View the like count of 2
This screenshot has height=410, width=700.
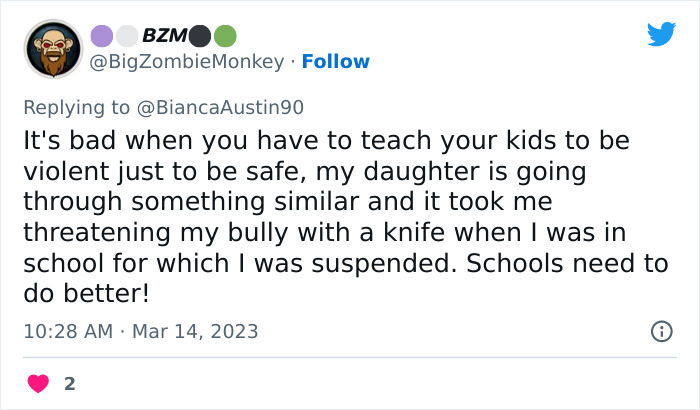click(x=69, y=383)
